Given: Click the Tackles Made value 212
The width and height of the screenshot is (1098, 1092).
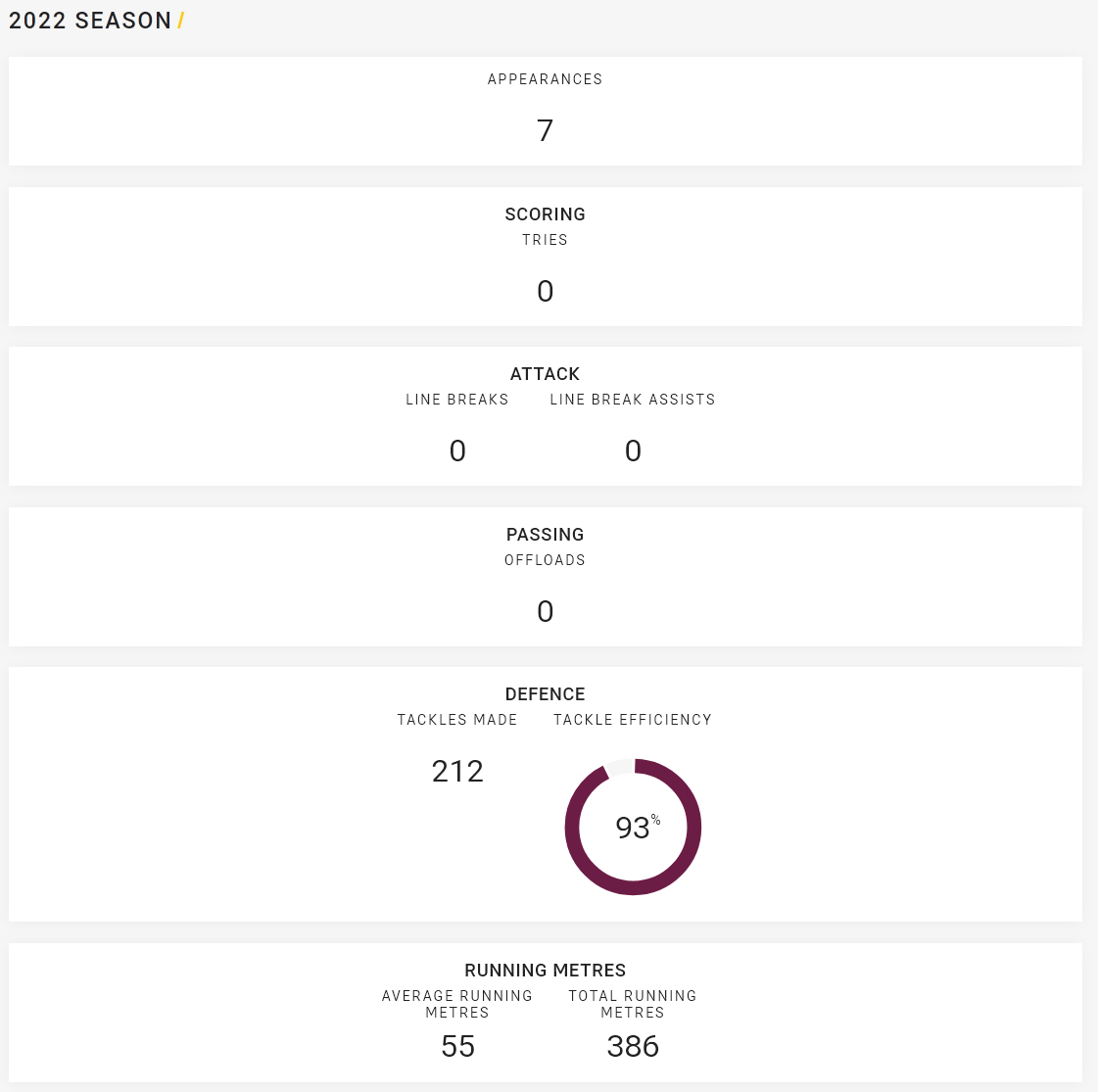Looking at the screenshot, I should [x=457, y=772].
